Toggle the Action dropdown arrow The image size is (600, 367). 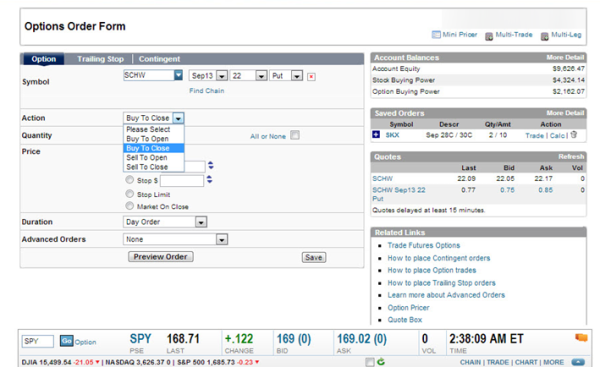click(178, 118)
